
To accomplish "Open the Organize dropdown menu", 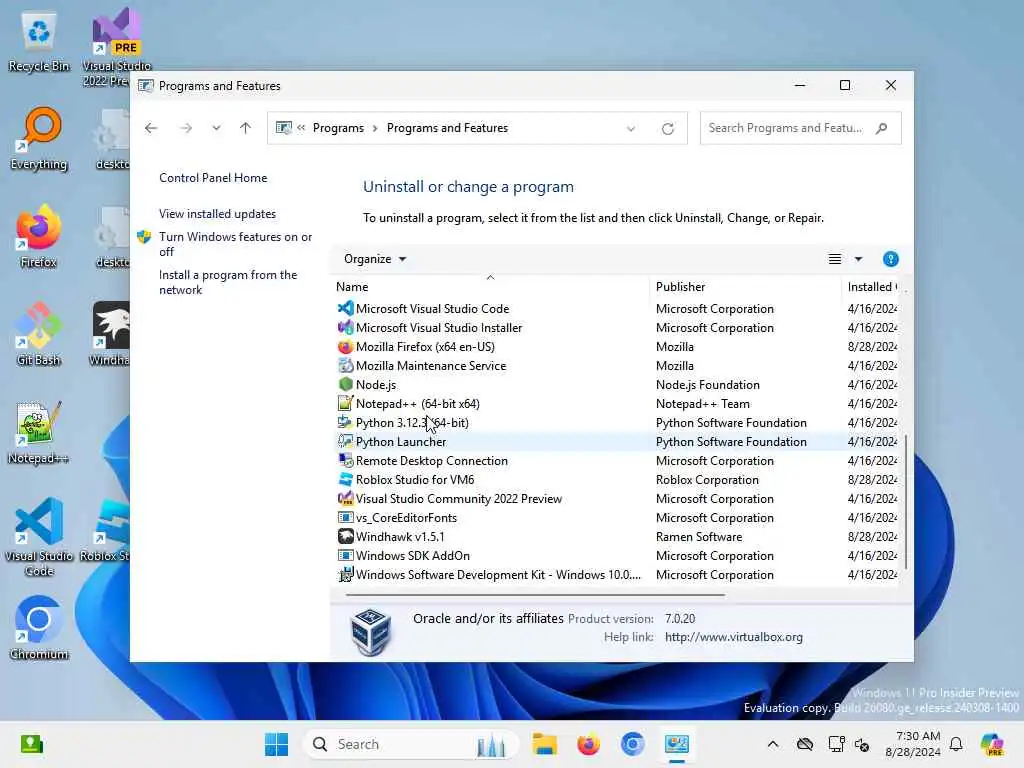I will tap(375, 259).
